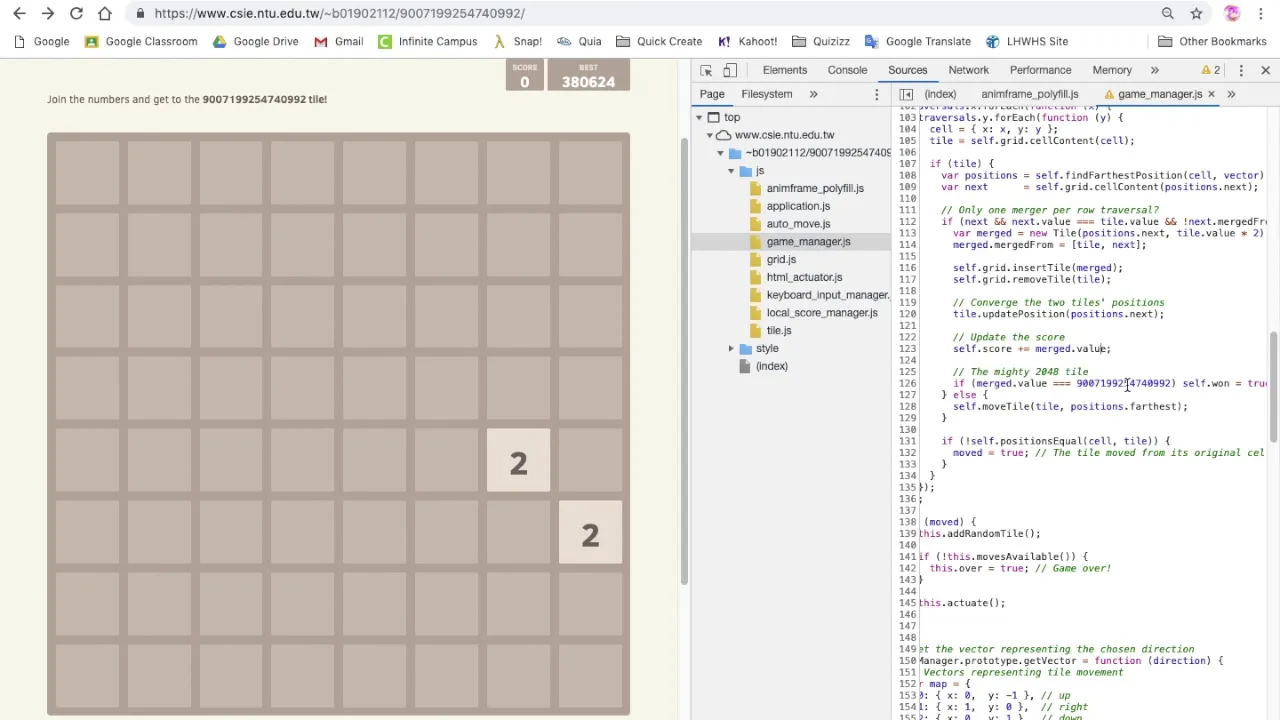Hide the navigator sidebar toggle icon

click(906, 94)
